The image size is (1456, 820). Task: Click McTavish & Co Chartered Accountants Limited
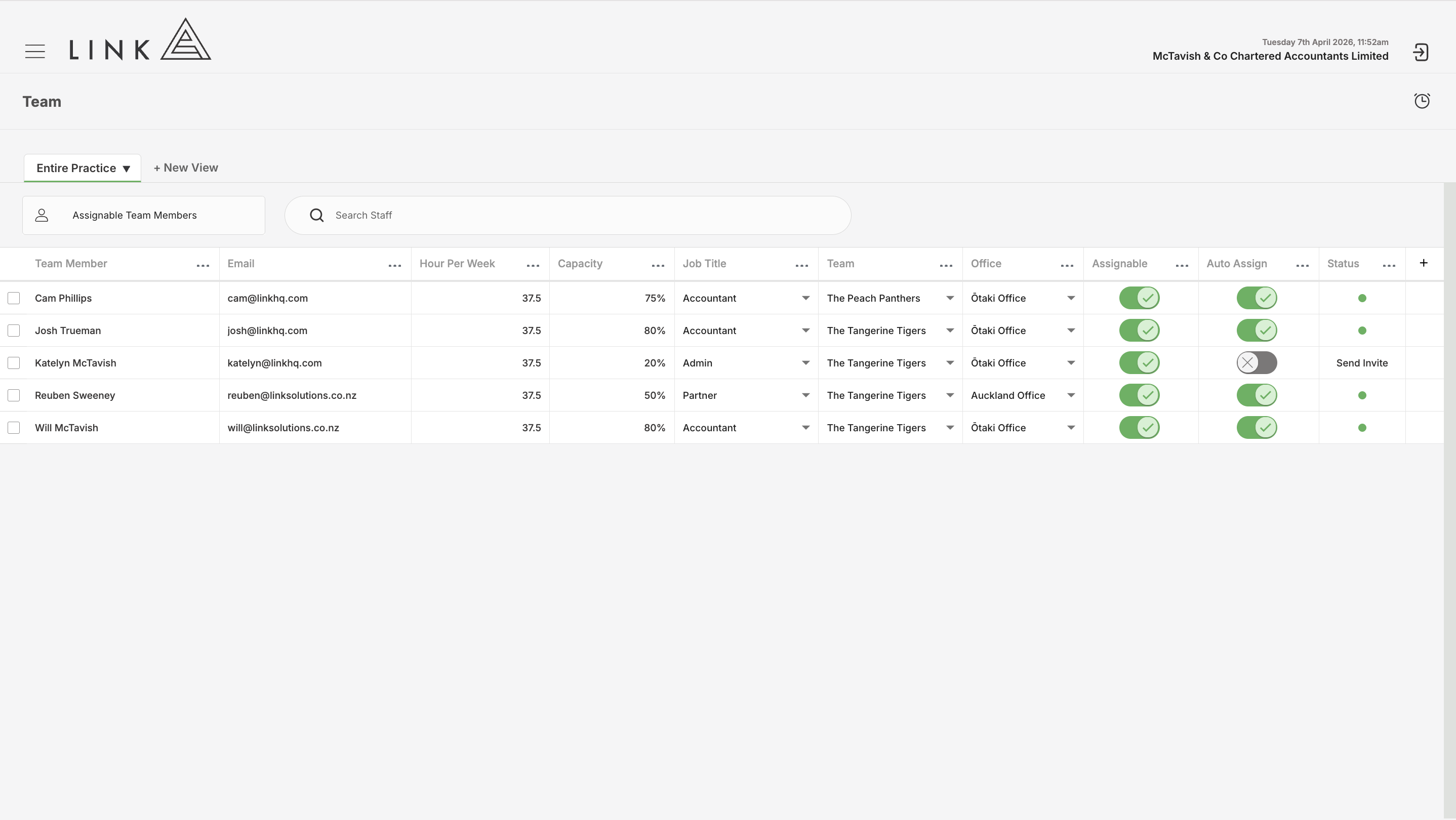click(1270, 56)
